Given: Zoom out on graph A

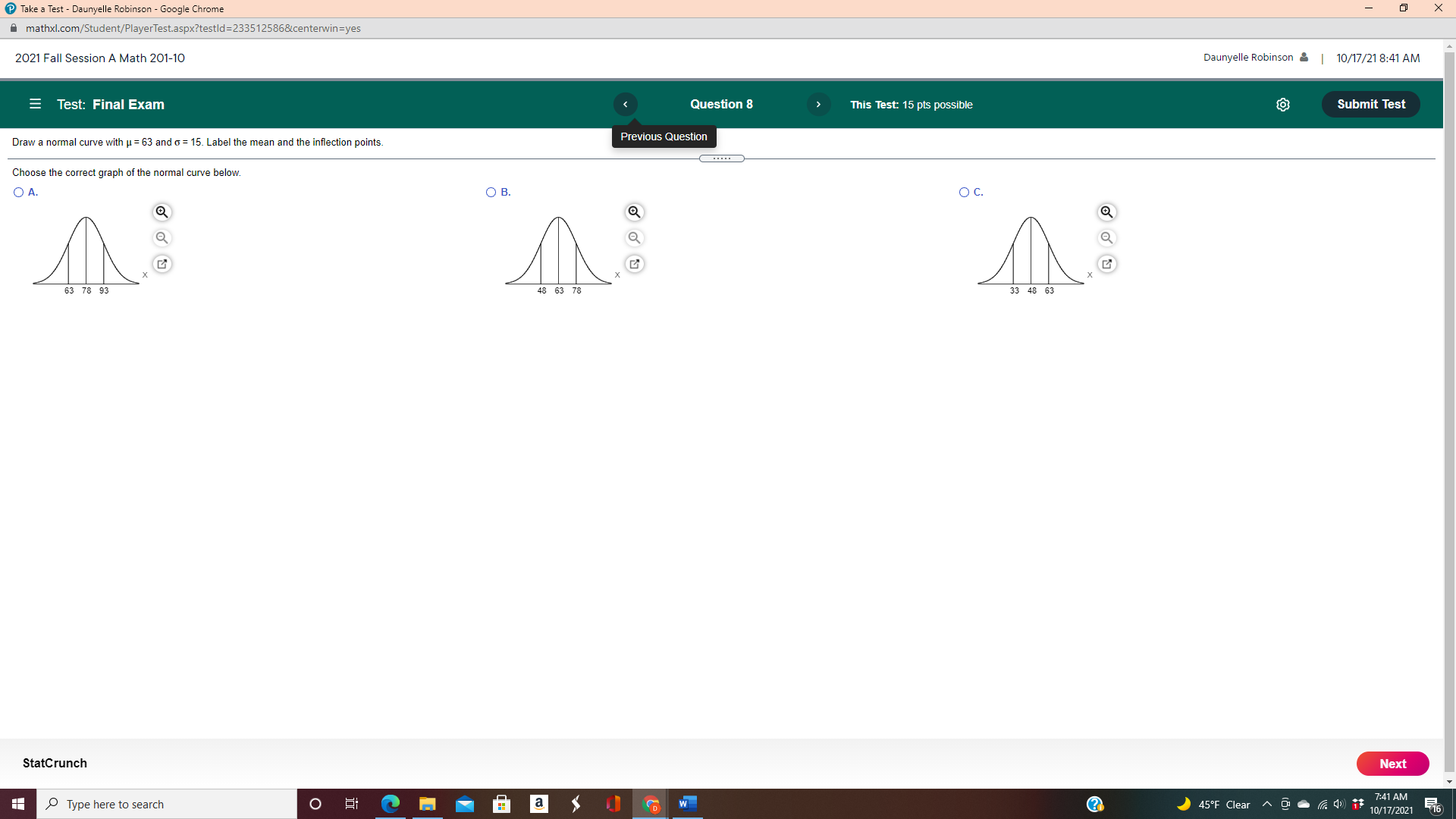Looking at the screenshot, I should (x=162, y=237).
